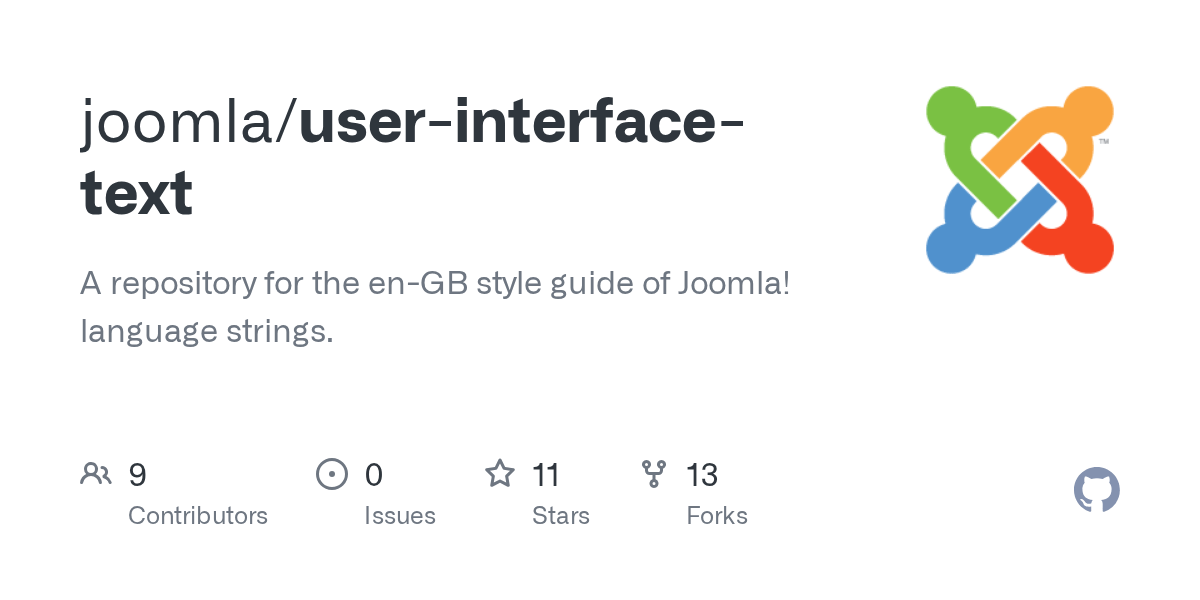Click the Forks branch icon

(654, 473)
